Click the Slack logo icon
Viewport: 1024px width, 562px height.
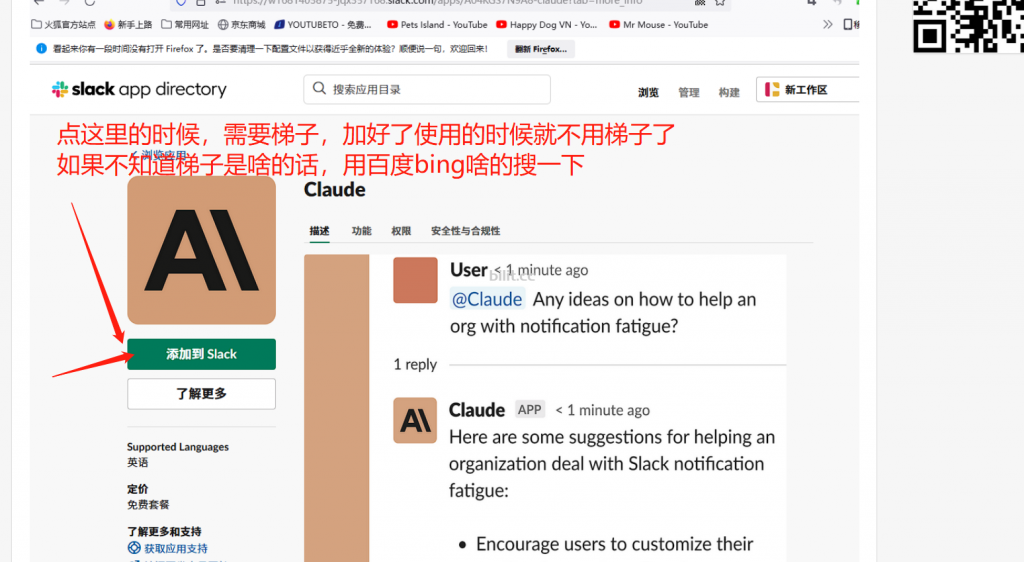[x=60, y=89]
